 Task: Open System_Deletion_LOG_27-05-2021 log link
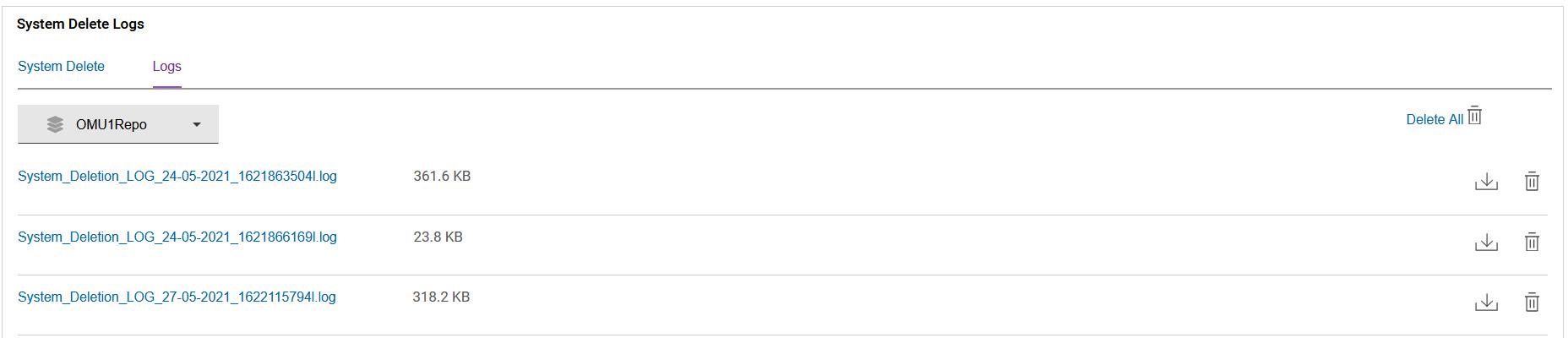pos(177,297)
